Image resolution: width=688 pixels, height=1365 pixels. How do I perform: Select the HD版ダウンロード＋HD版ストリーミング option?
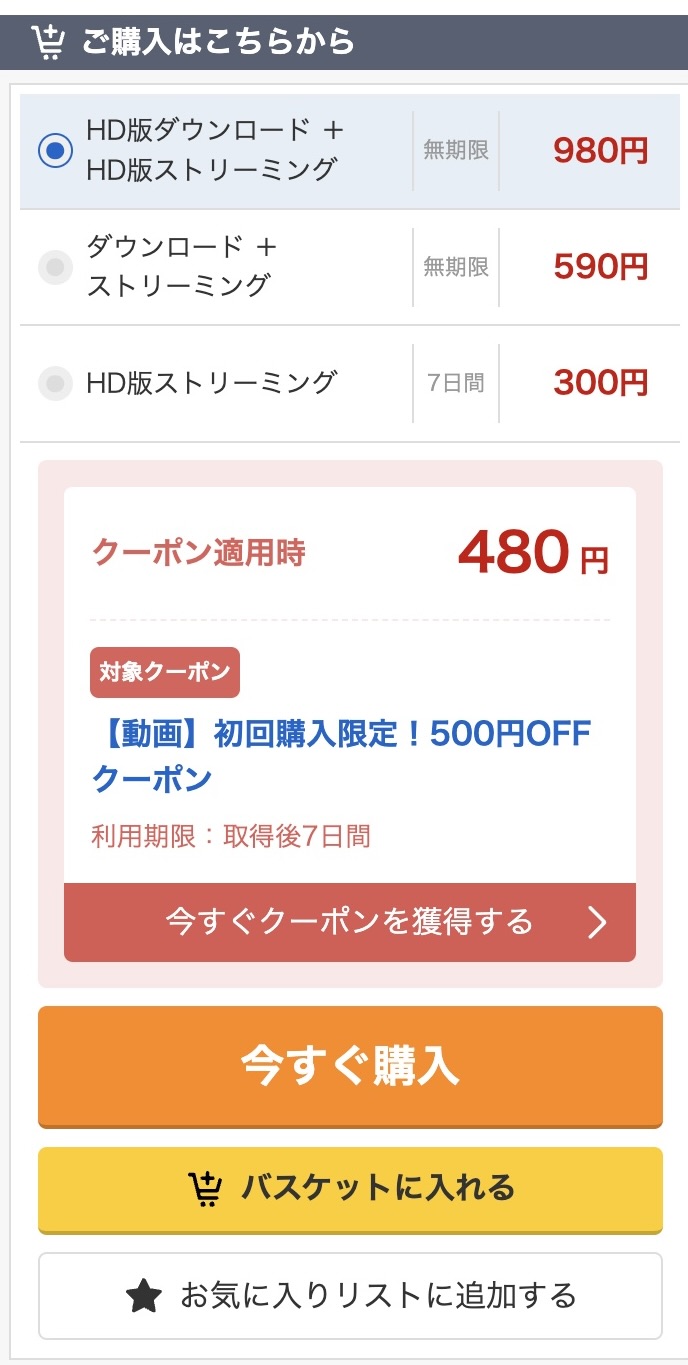55,150
